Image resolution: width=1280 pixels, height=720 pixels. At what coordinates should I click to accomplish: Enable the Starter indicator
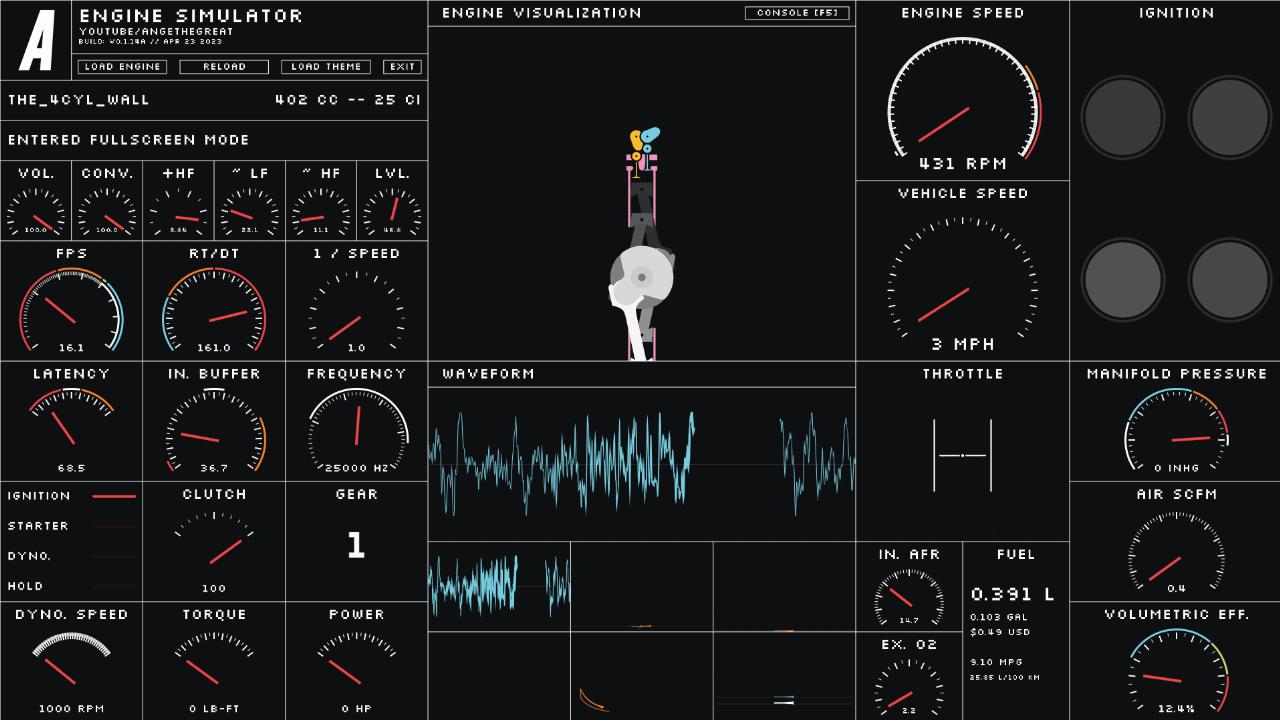tap(114, 526)
